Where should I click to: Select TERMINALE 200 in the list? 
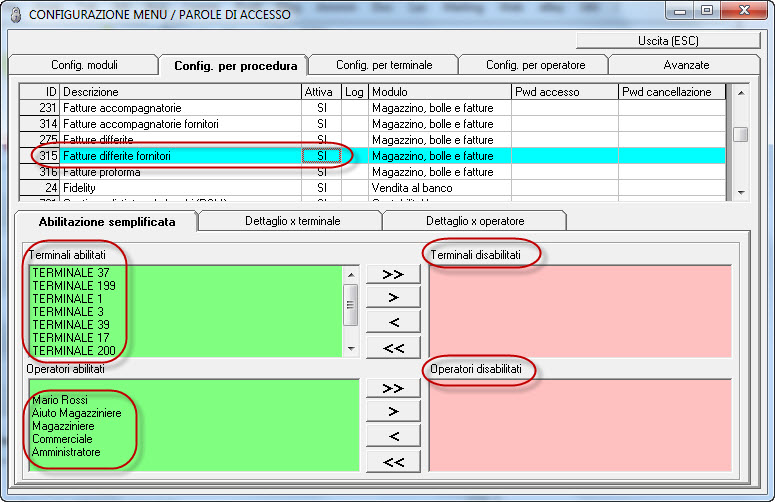coord(74,351)
